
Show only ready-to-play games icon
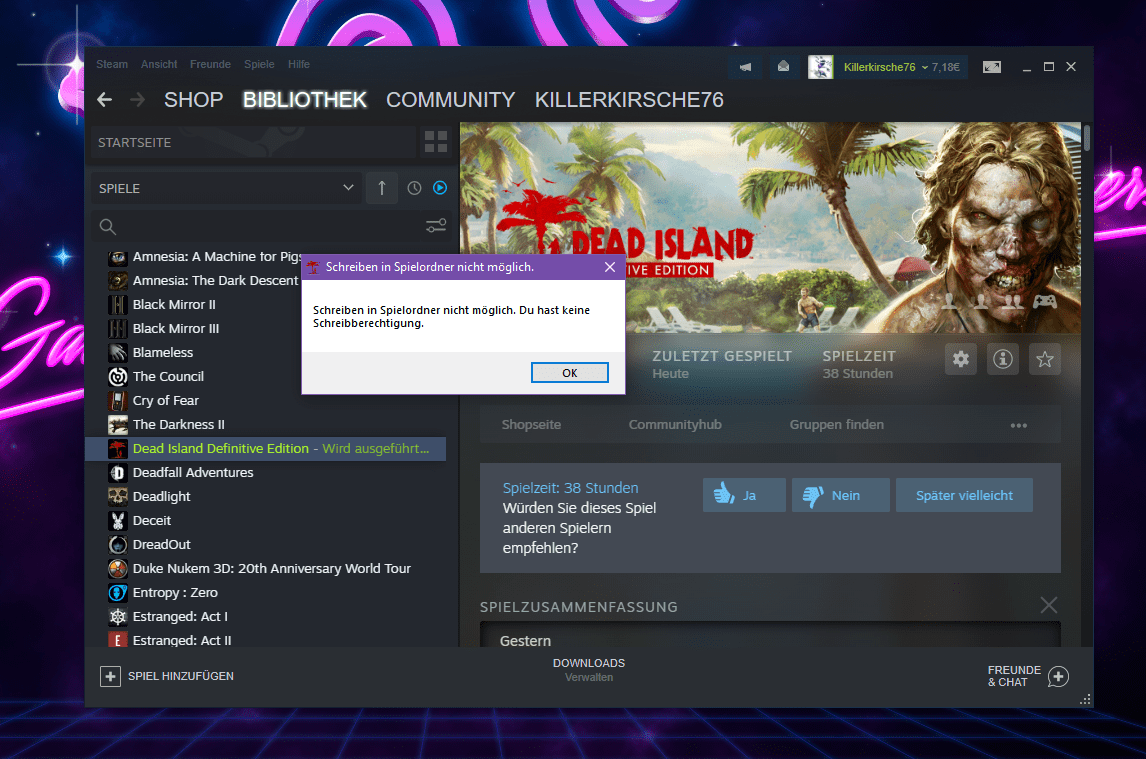pyautogui.click(x=440, y=188)
